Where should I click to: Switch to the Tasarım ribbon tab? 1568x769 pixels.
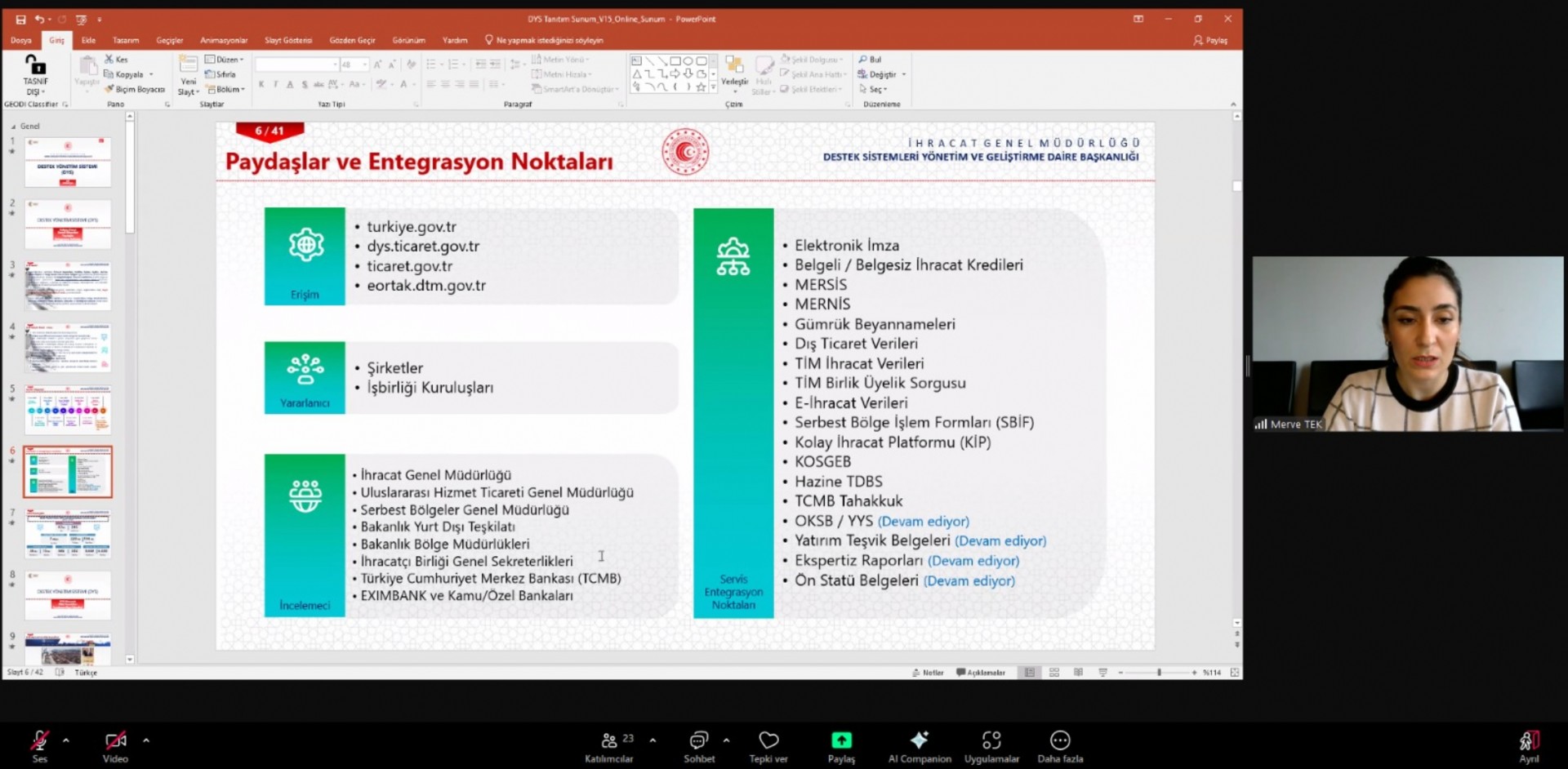126,40
